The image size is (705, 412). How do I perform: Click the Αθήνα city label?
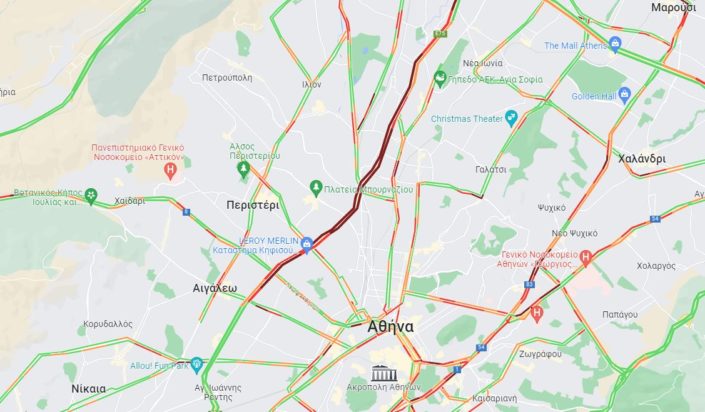(390, 327)
